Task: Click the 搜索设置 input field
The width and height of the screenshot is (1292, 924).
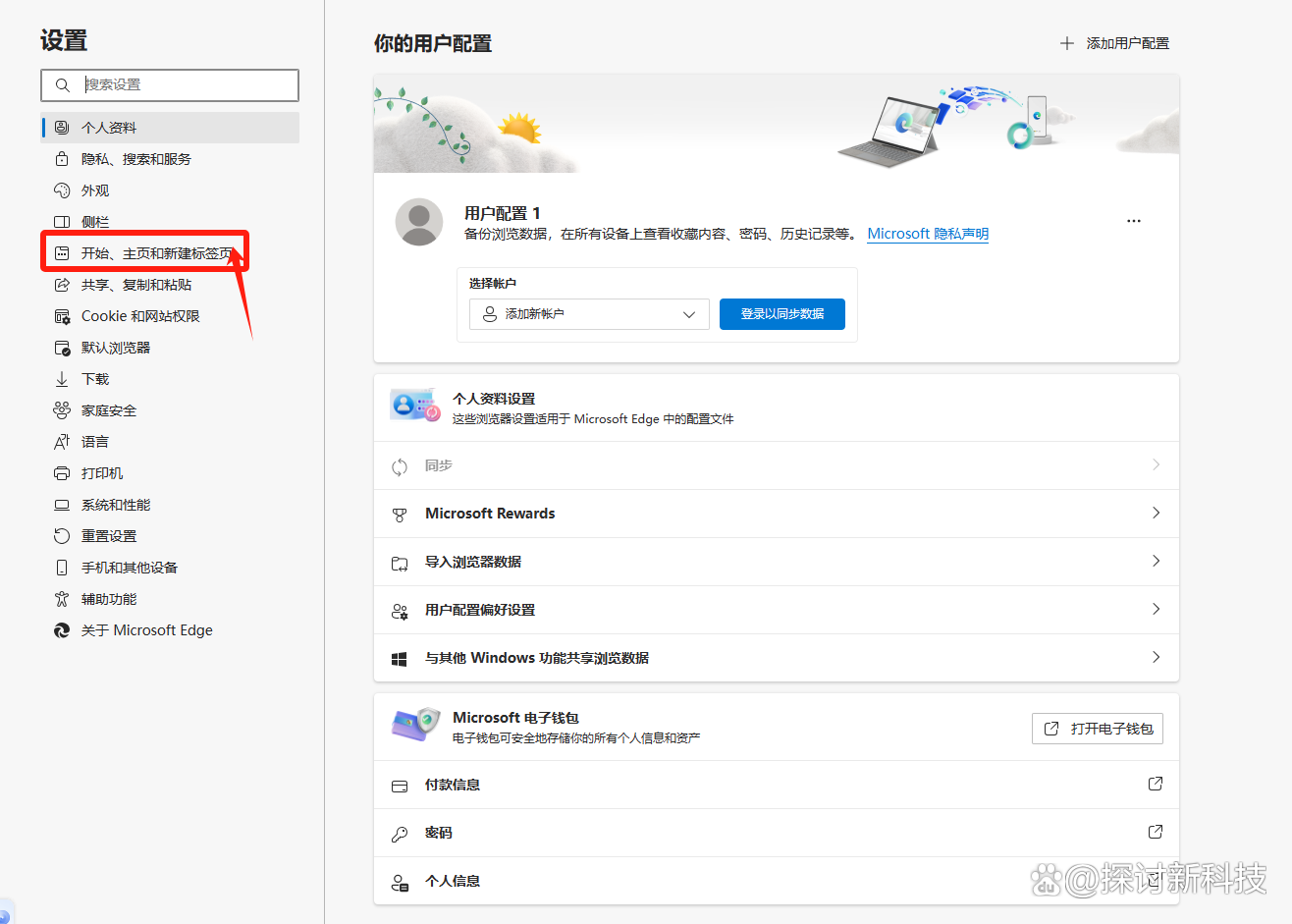Action: 170,85
